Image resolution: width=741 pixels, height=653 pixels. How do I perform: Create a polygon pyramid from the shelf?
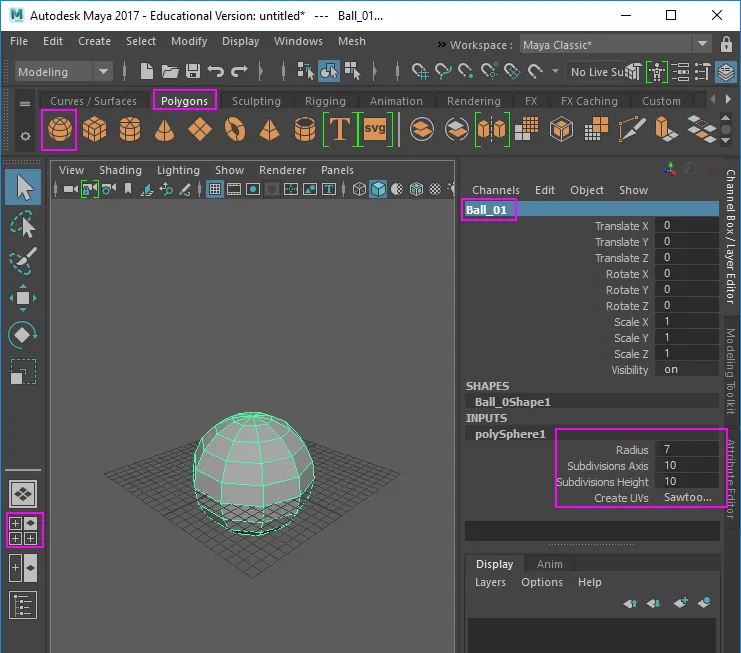point(269,129)
